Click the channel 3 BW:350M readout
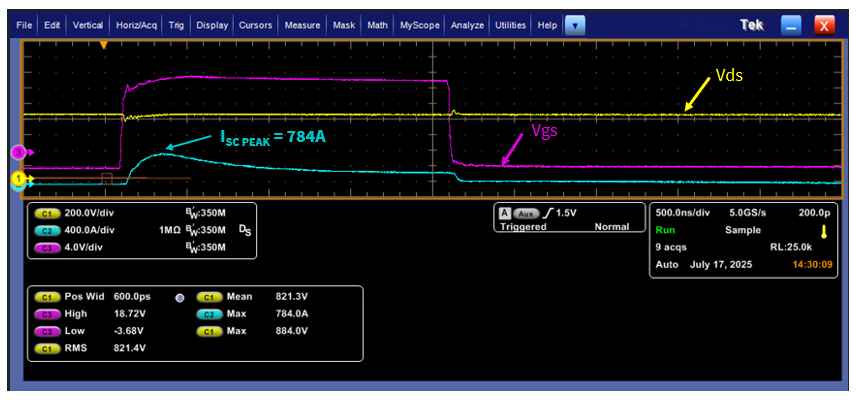This screenshot has width=859, height=400. (x=205, y=247)
